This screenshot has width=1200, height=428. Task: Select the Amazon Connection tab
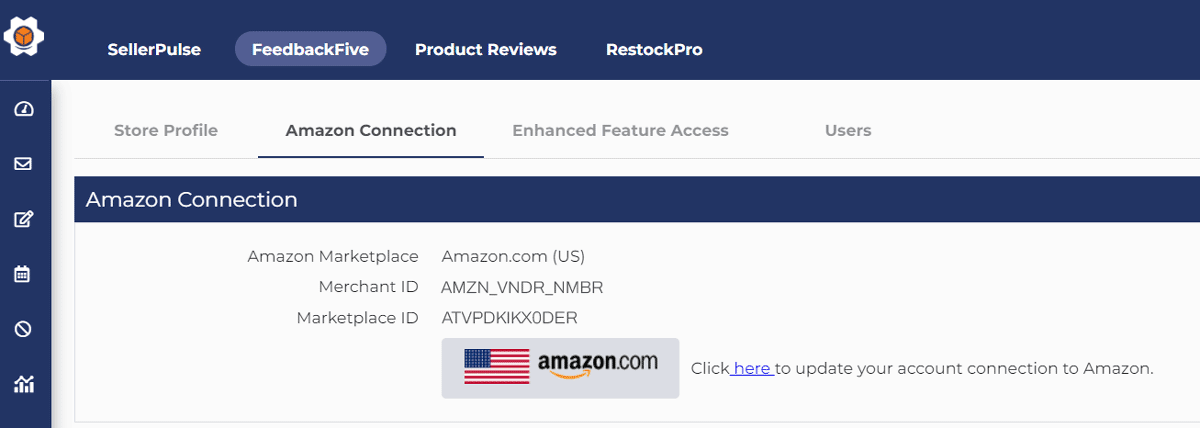point(371,130)
